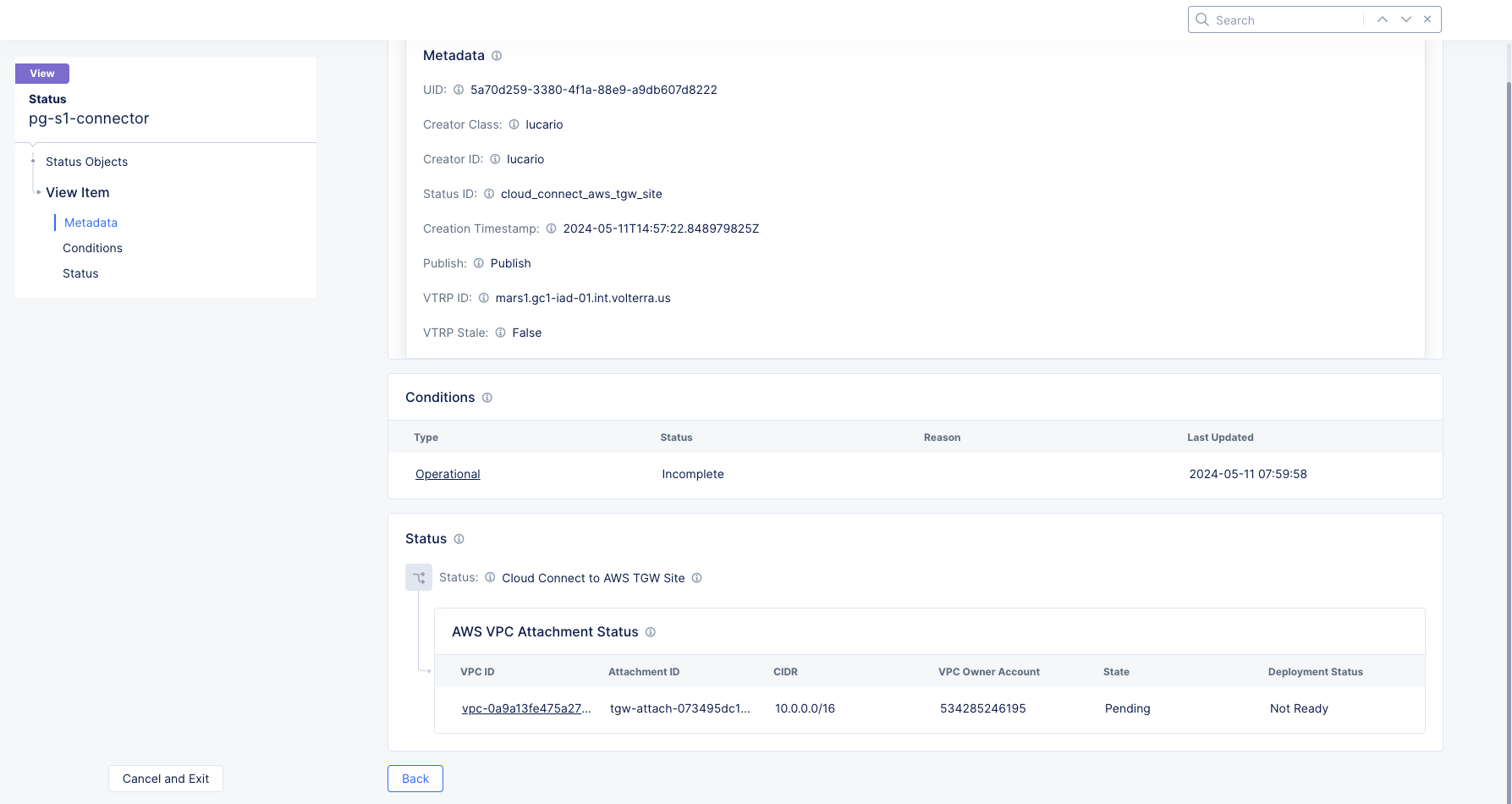Click the info icon next to Publish field

(478, 263)
